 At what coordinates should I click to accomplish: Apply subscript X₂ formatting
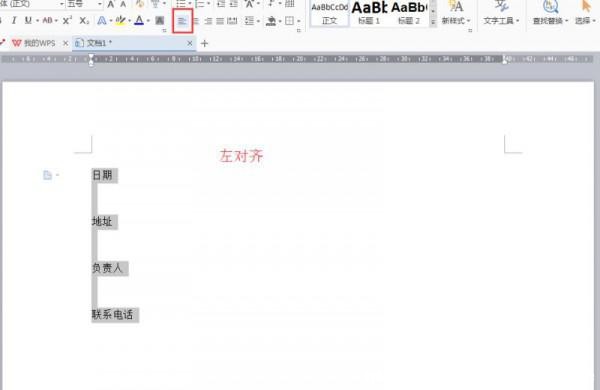click(84, 20)
